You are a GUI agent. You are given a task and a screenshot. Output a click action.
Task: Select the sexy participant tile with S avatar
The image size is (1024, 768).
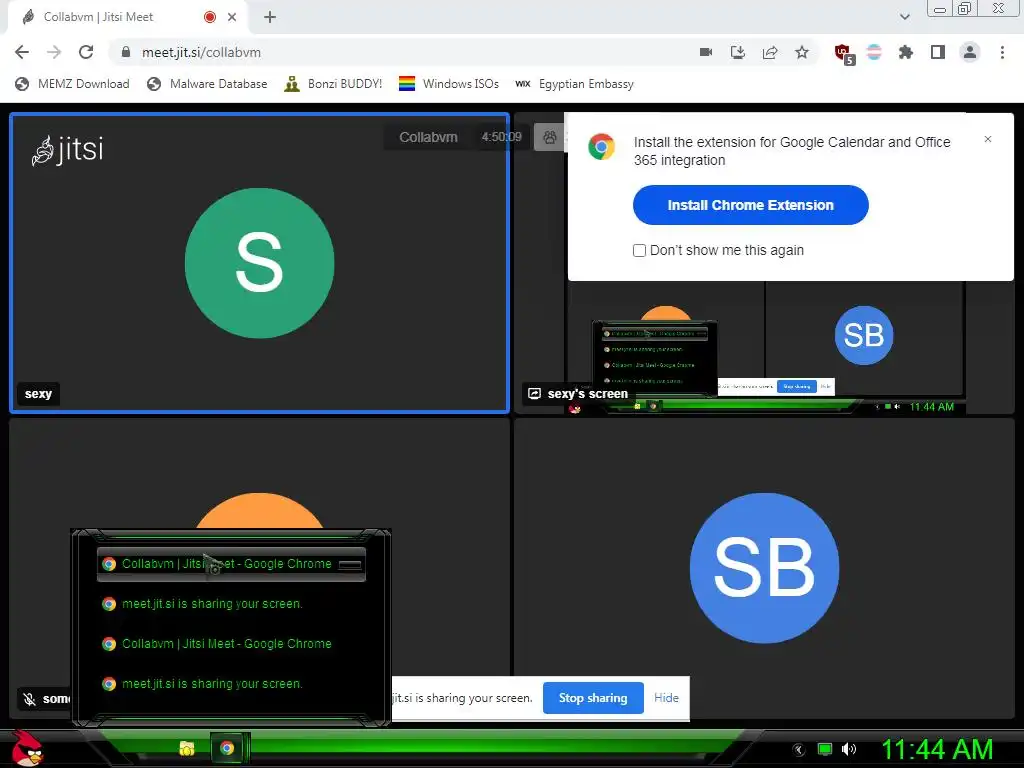[259, 263]
